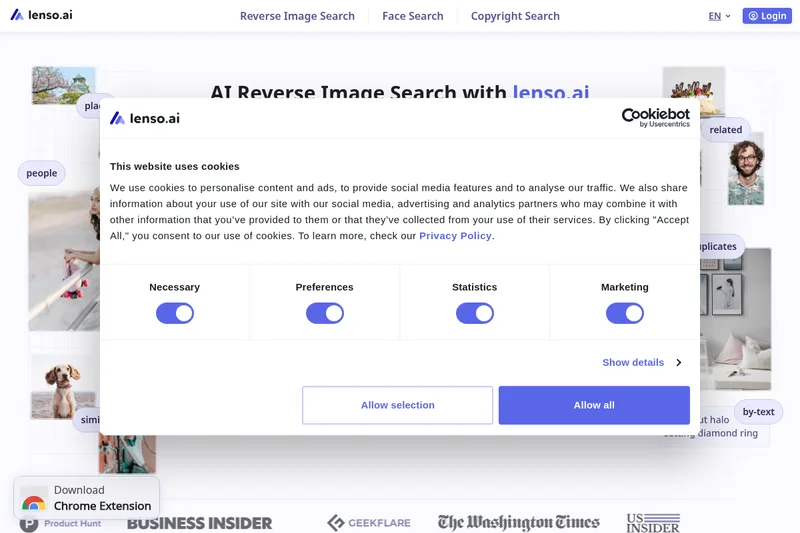Expand Show details in the cookie dialog
This screenshot has height=533, width=800.
click(x=642, y=363)
